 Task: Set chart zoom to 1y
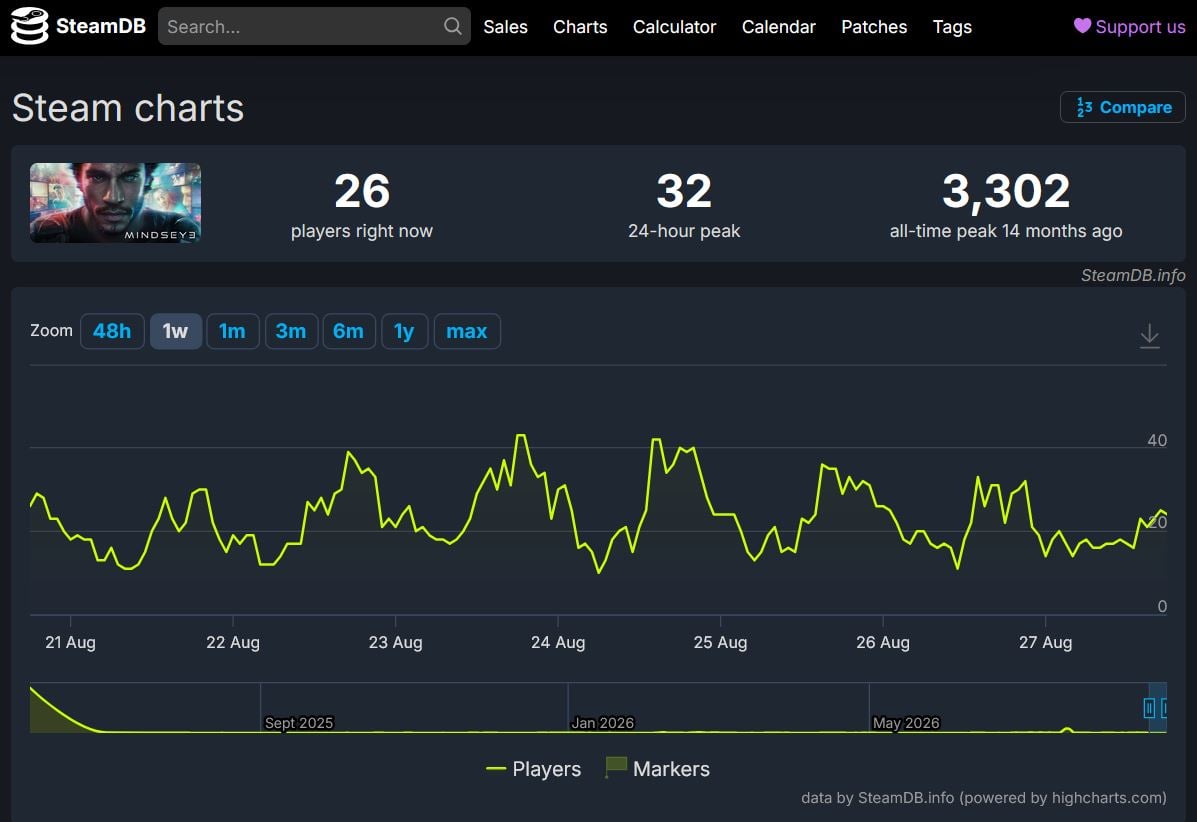click(405, 331)
